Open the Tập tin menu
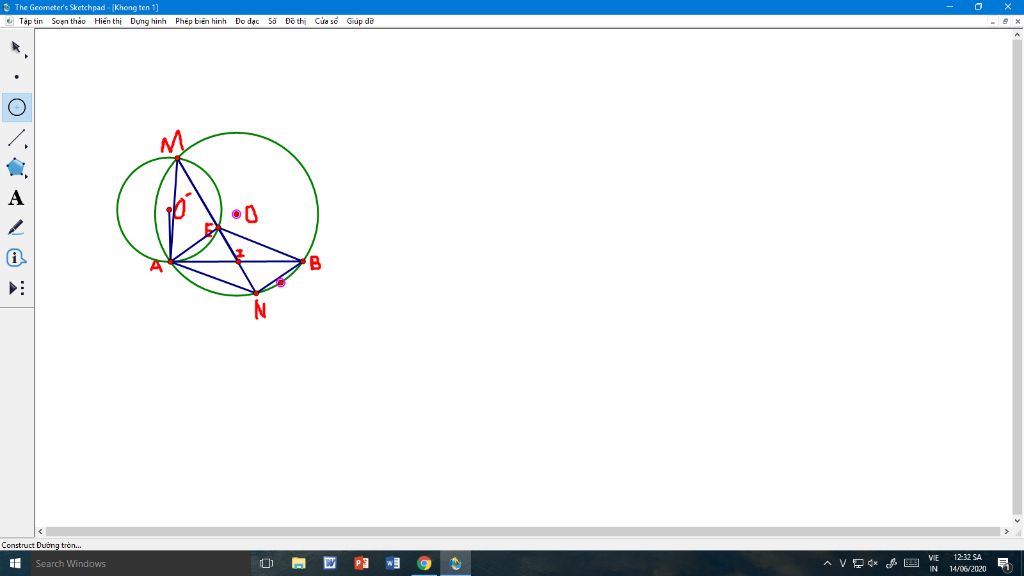1024x576 pixels. pyautogui.click(x=31, y=22)
